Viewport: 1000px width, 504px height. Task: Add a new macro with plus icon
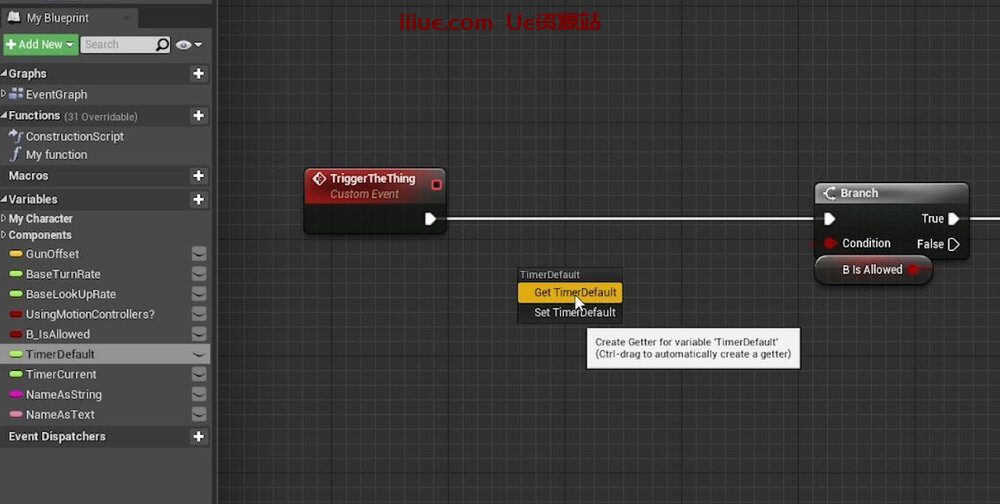(198, 176)
